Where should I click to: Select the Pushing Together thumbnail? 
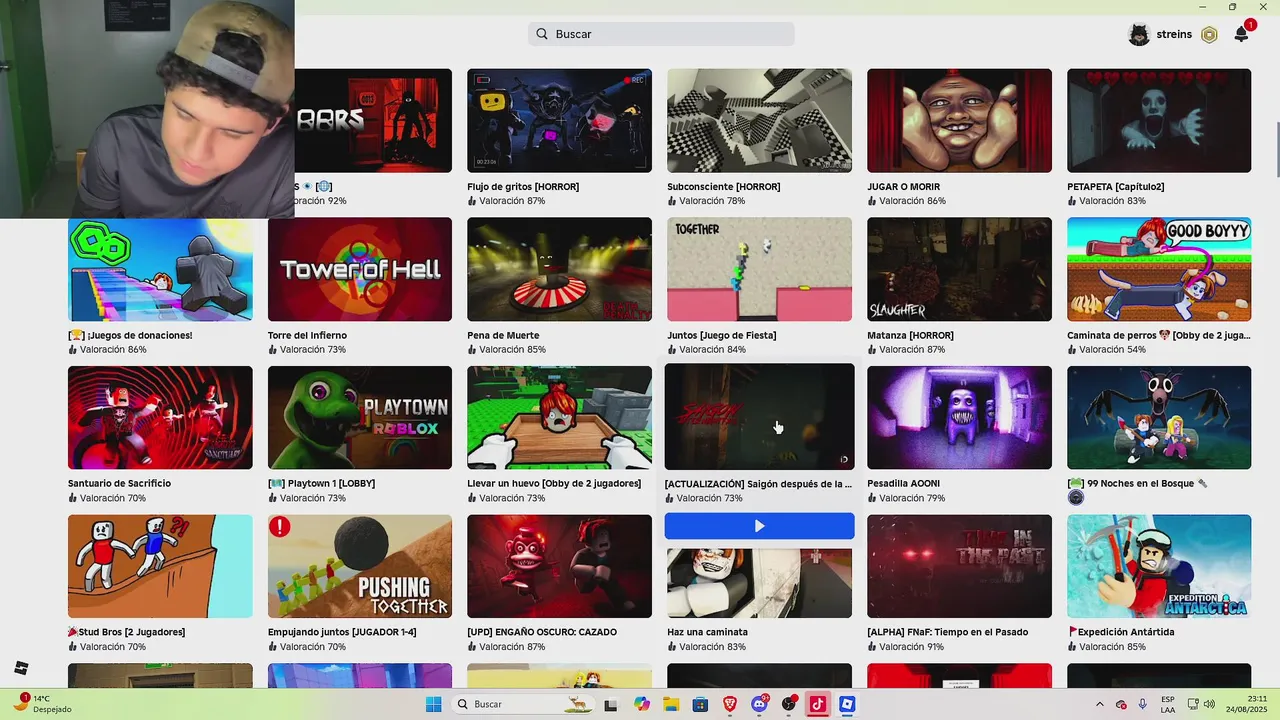pos(360,566)
